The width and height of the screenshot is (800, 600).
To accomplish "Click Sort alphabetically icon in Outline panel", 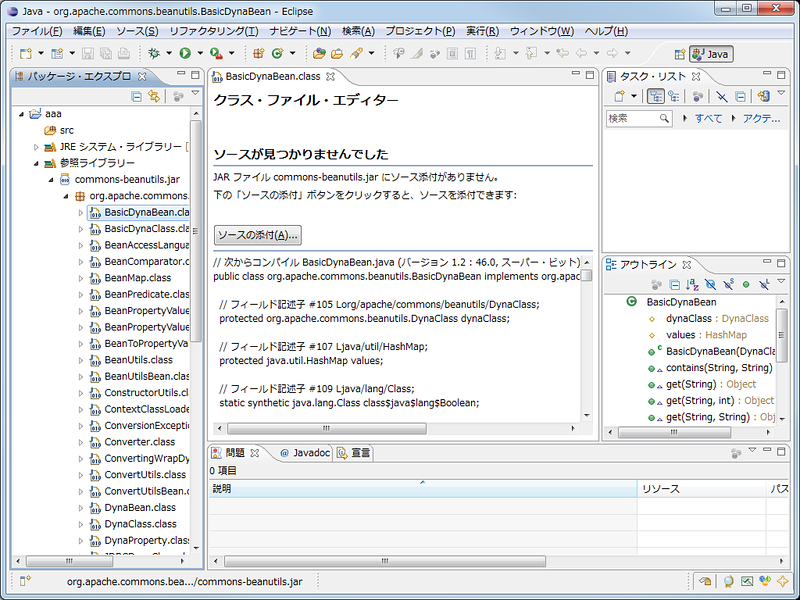I will tap(691, 284).
